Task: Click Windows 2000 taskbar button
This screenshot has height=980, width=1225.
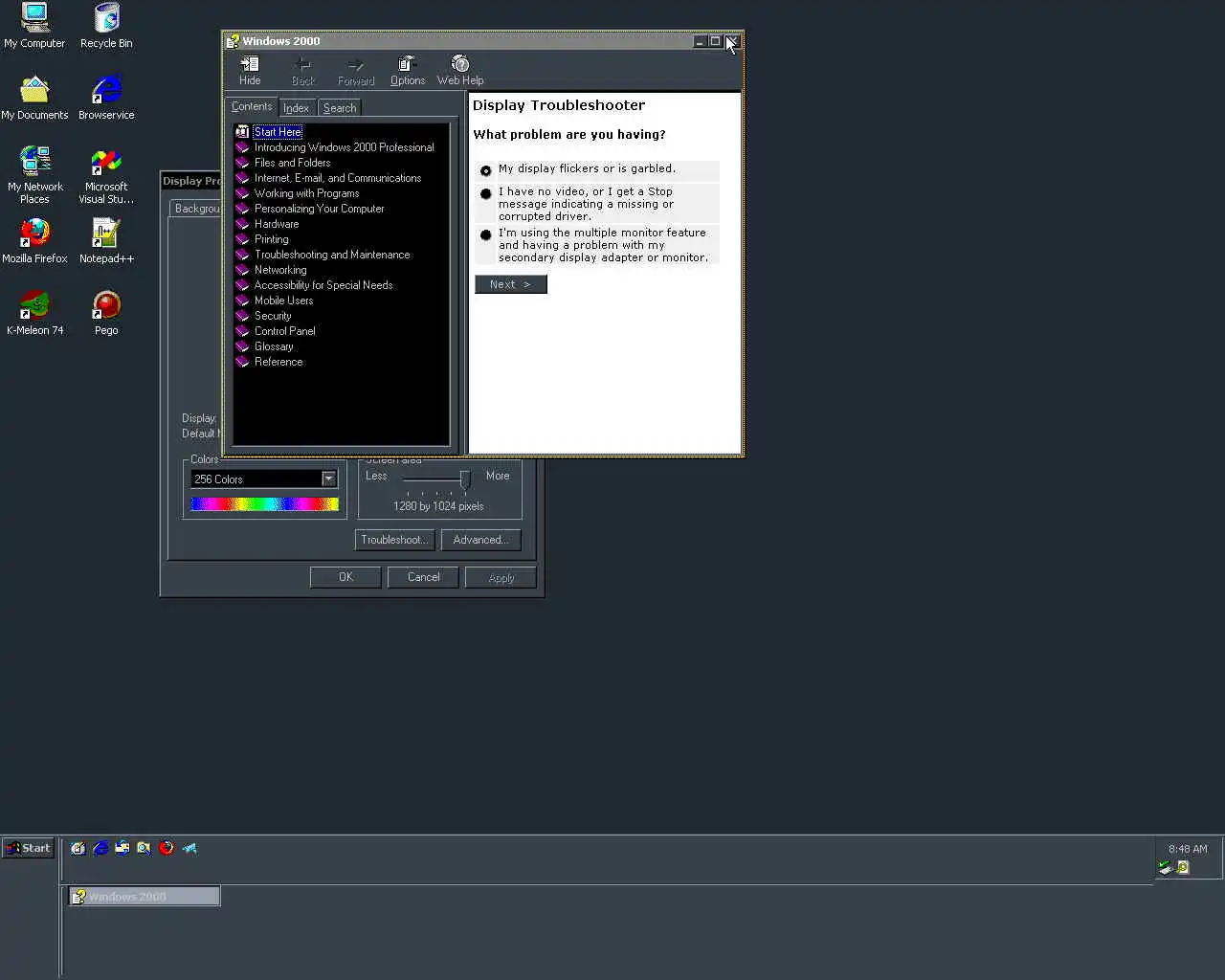Action: [145, 897]
